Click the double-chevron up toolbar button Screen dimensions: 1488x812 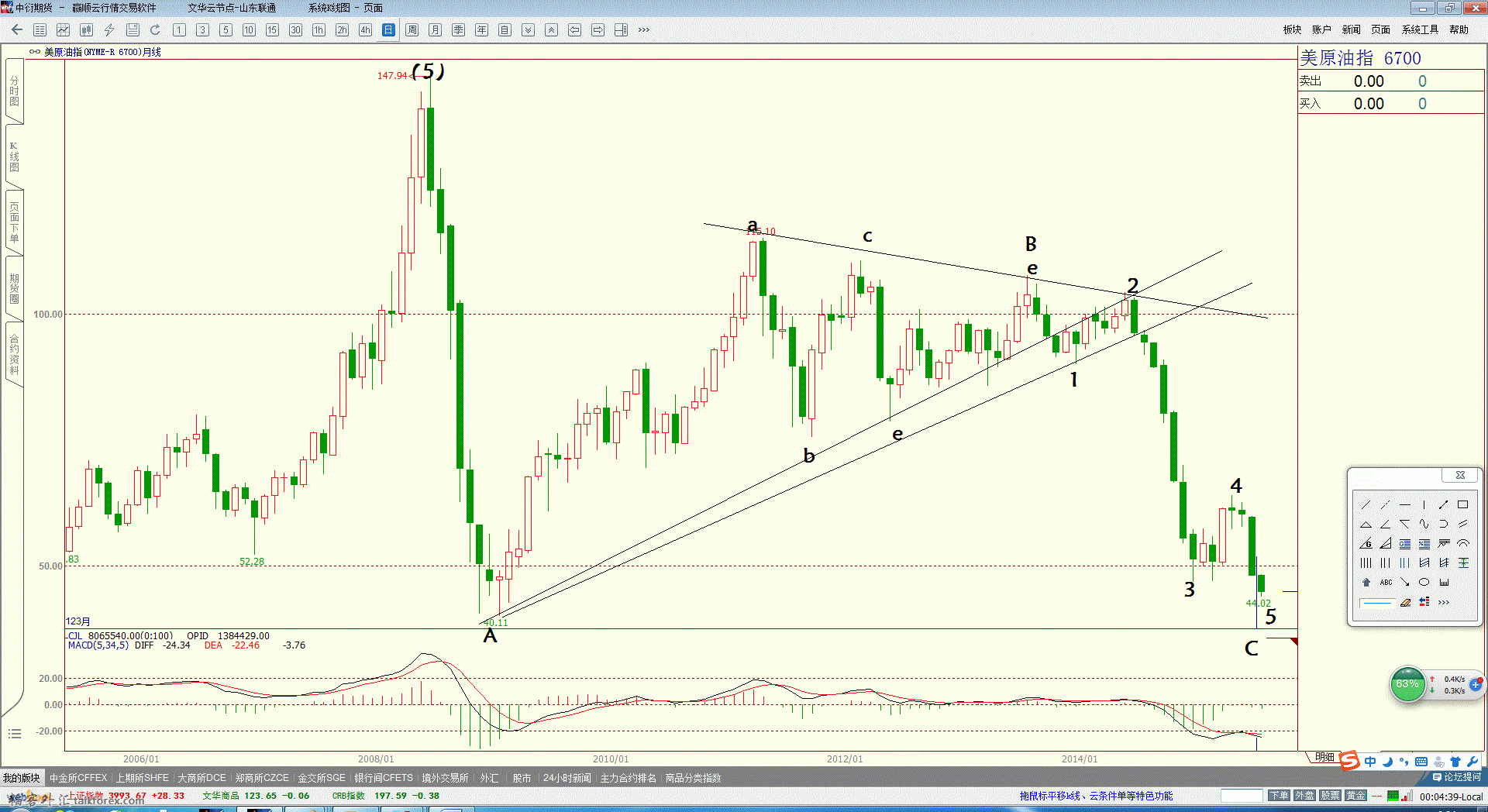(x=551, y=29)
